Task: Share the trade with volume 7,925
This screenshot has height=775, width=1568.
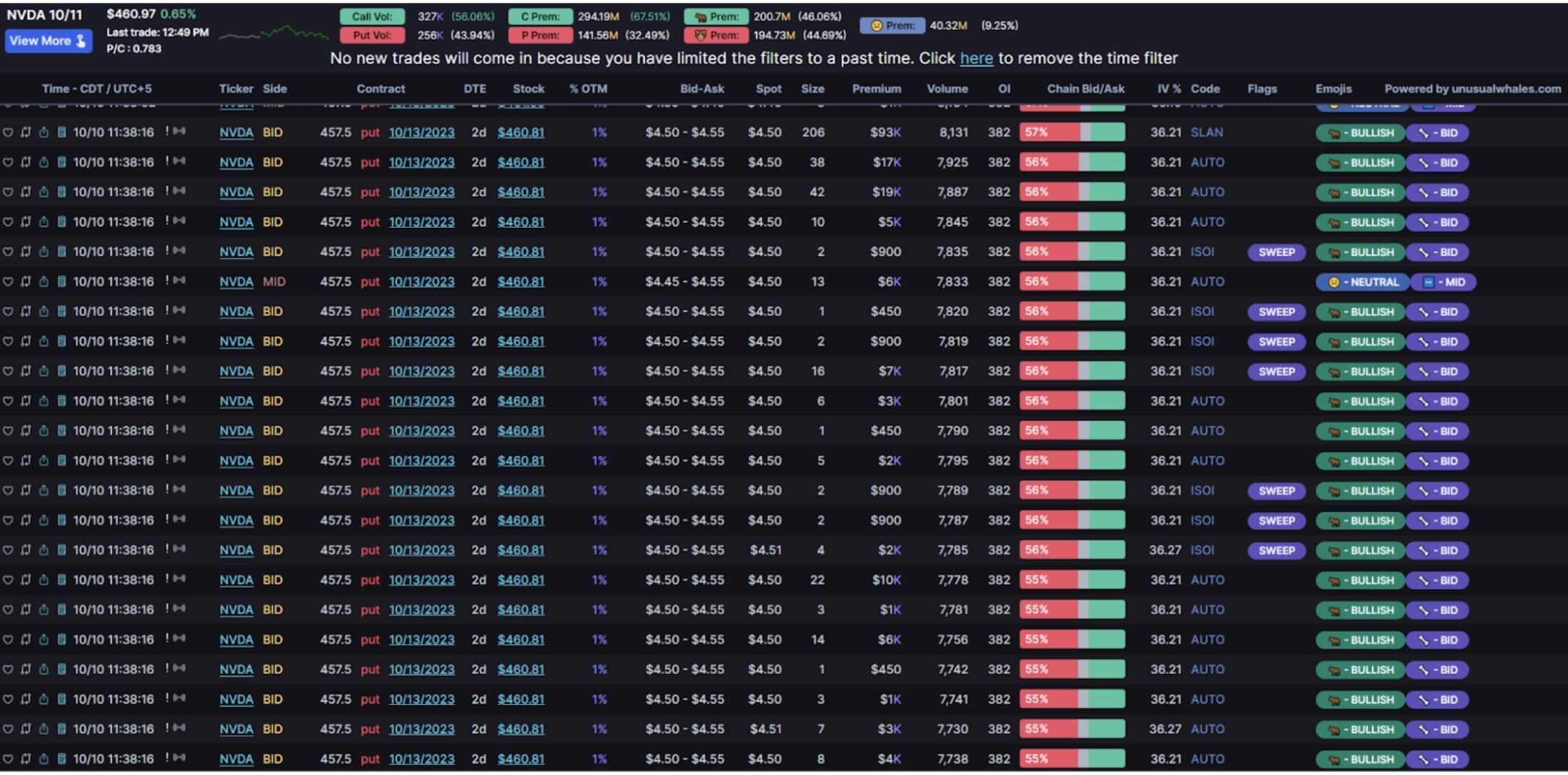Action: 43,162
